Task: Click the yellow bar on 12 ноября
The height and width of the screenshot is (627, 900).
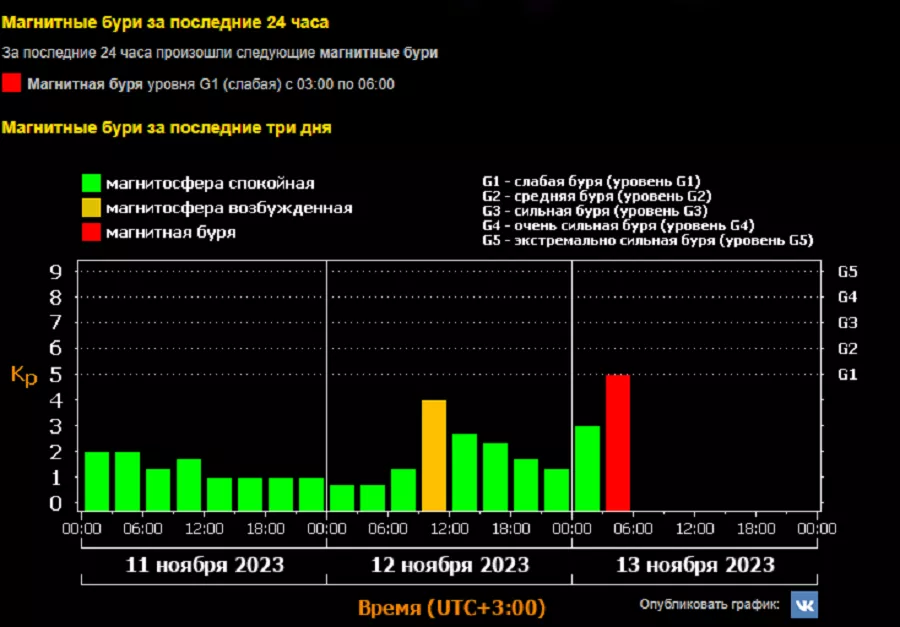Action: [434, 455]
